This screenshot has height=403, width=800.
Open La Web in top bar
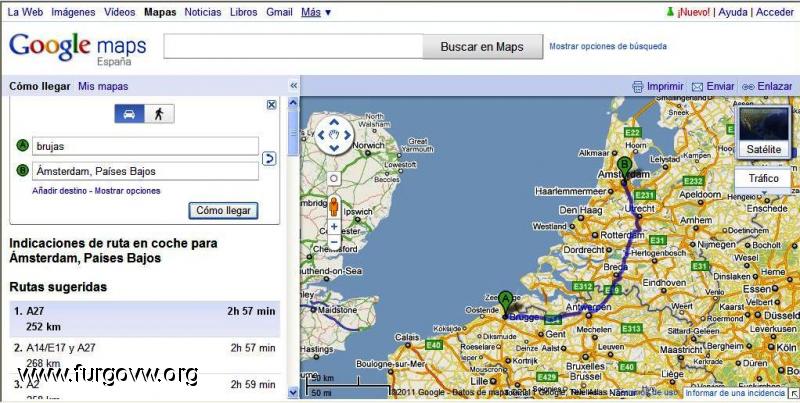(x=25, y=12)
